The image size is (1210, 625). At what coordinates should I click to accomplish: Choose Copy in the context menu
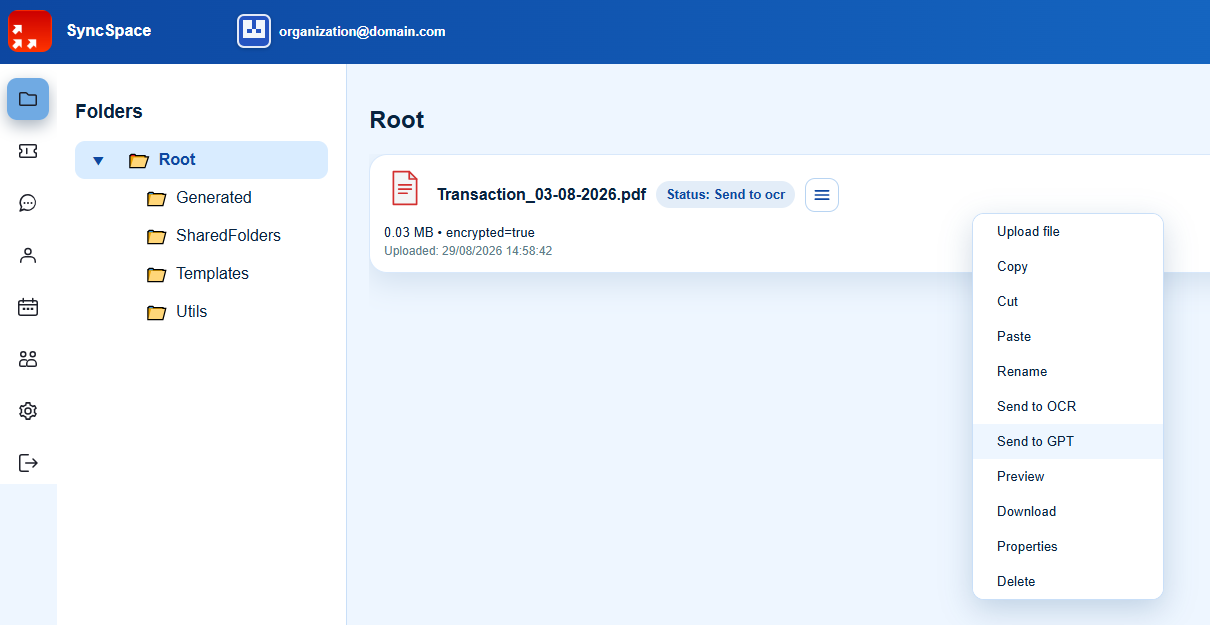[x=1068, y=267]
